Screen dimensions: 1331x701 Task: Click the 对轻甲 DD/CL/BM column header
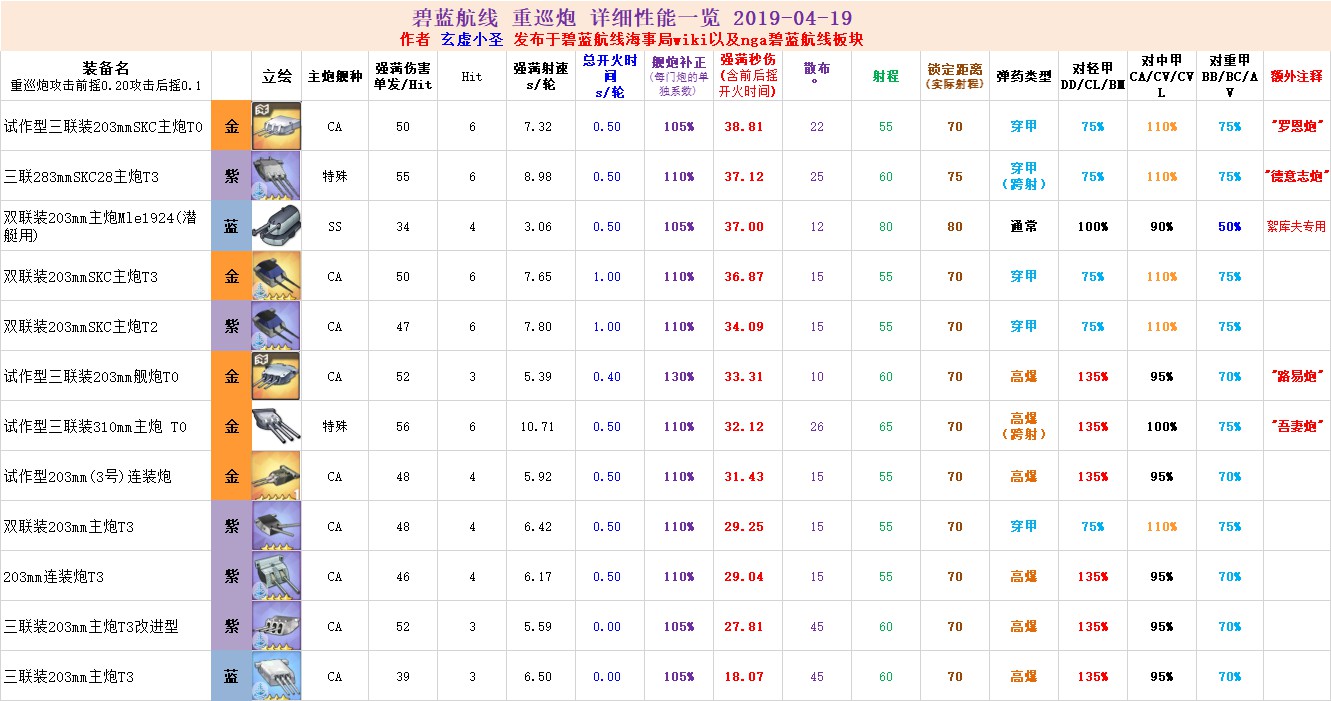[x=1093, y=76]
